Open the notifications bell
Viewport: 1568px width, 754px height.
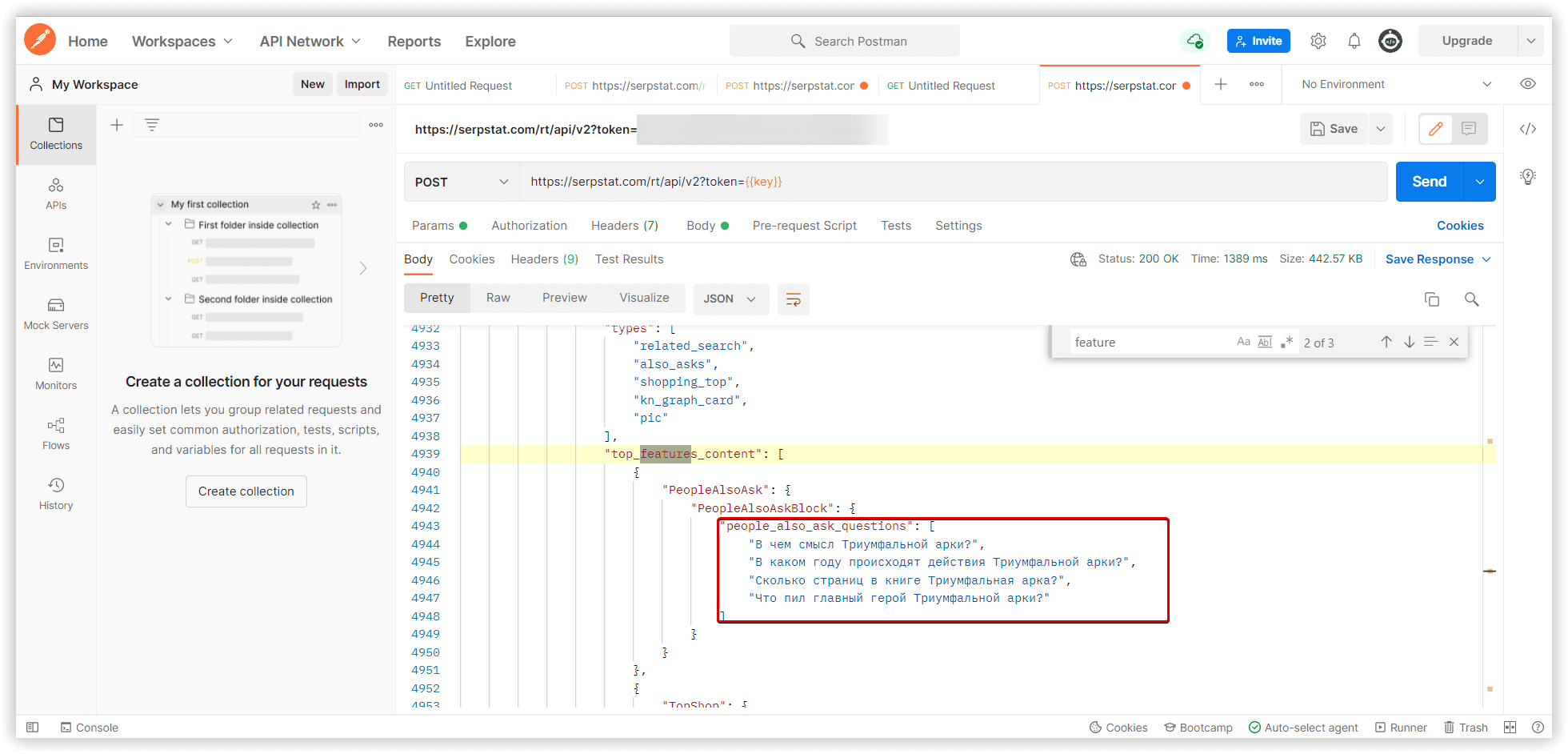click(x=1354, y=41)
